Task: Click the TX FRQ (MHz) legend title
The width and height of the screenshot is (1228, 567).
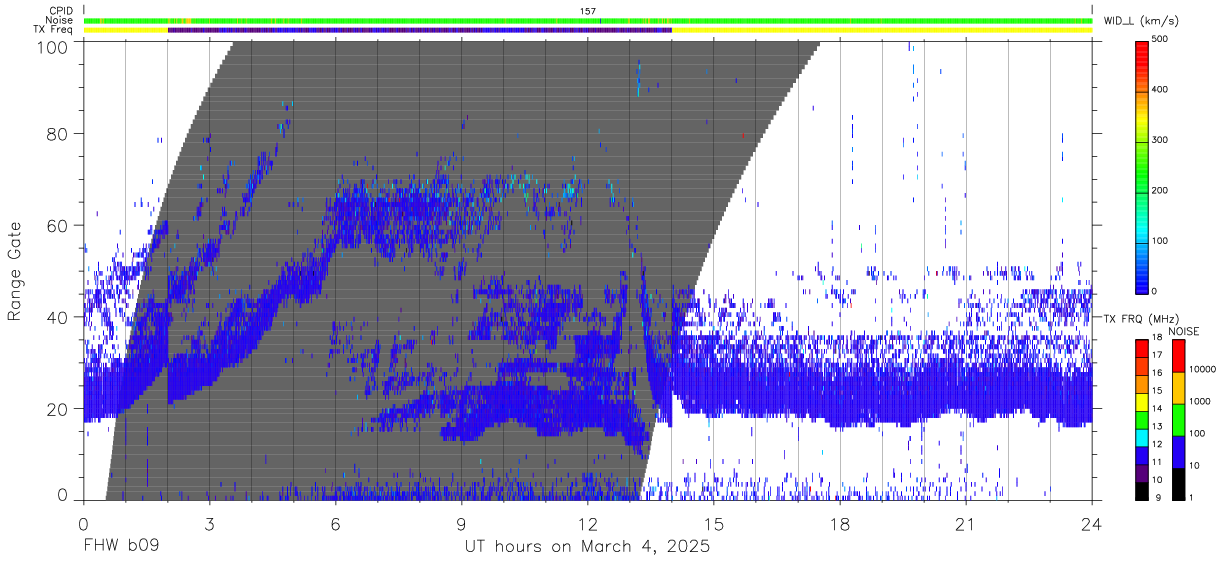Action: pyautogui.click(x=1141, y=319)
